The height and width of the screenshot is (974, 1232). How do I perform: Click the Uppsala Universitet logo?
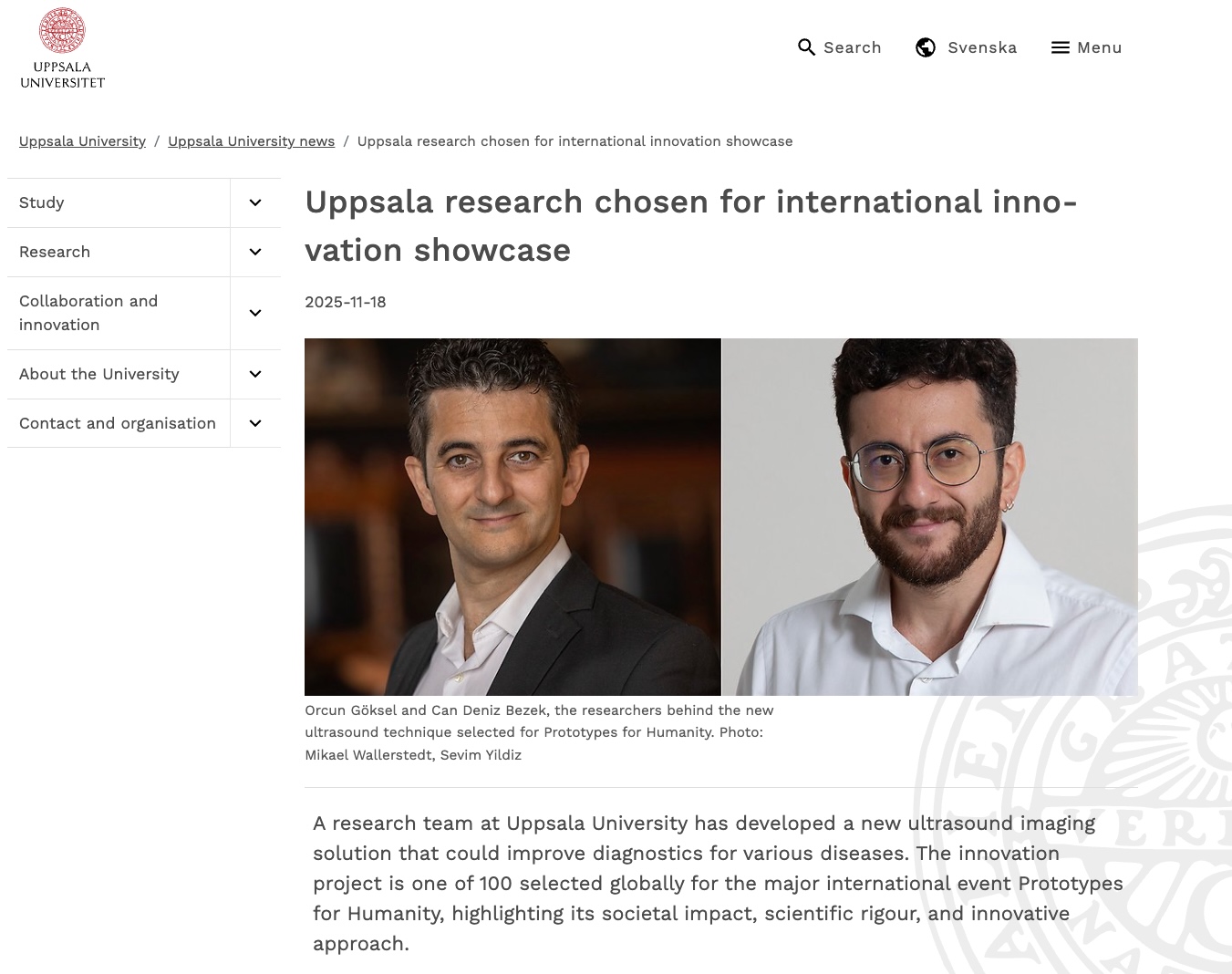[x=62, y=47]
